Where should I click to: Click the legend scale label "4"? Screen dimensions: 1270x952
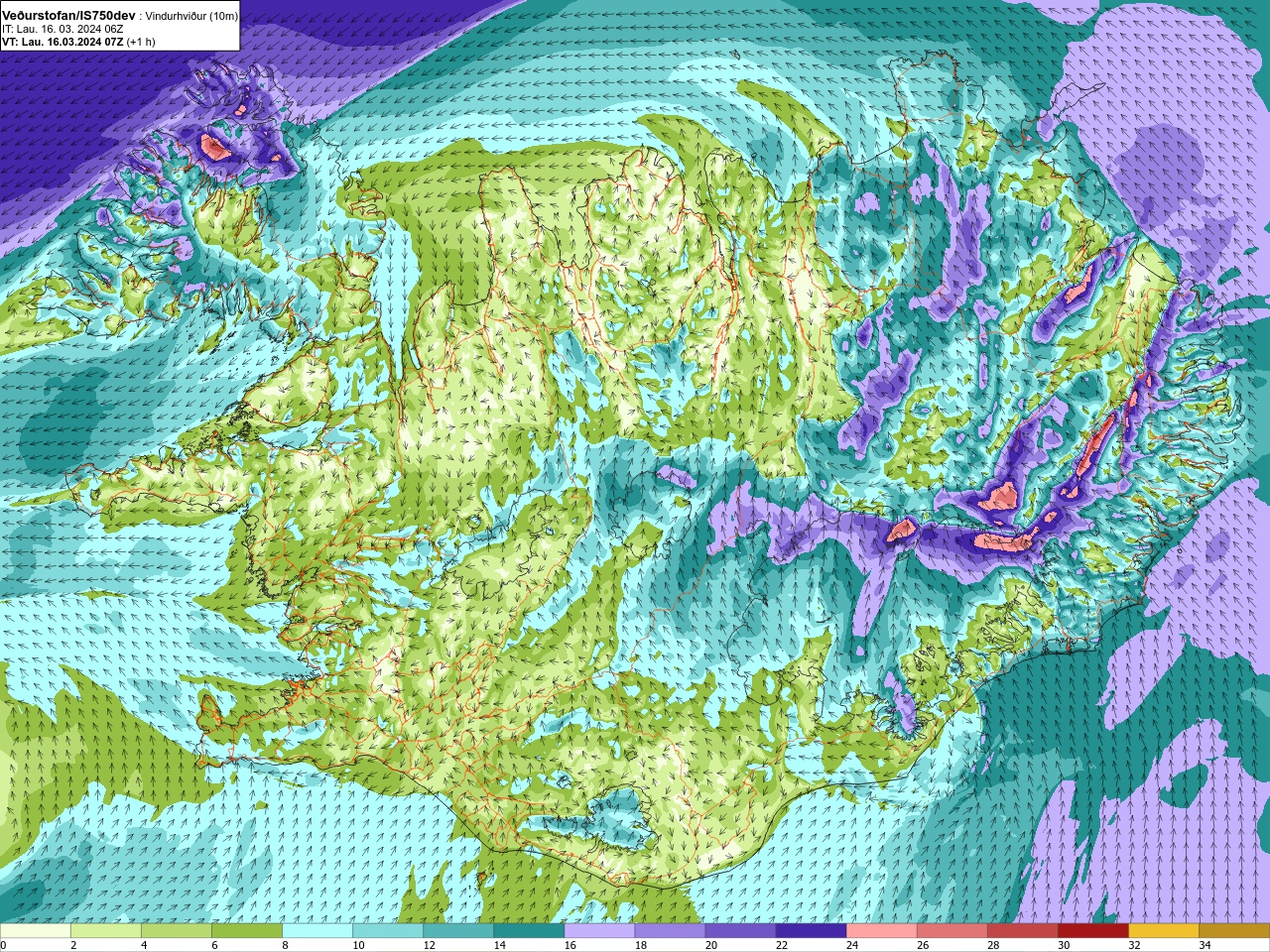click(x=144, y=945)
